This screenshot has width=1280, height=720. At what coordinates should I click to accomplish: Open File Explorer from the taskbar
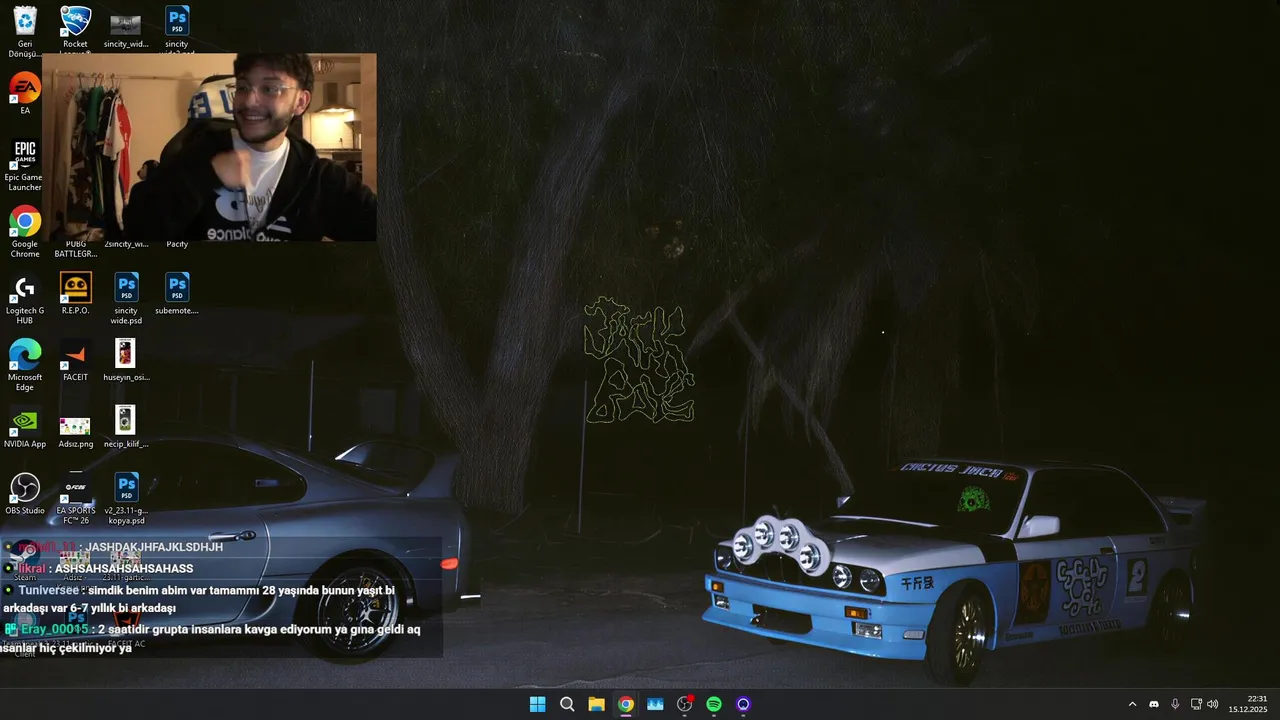coord(596,704)
